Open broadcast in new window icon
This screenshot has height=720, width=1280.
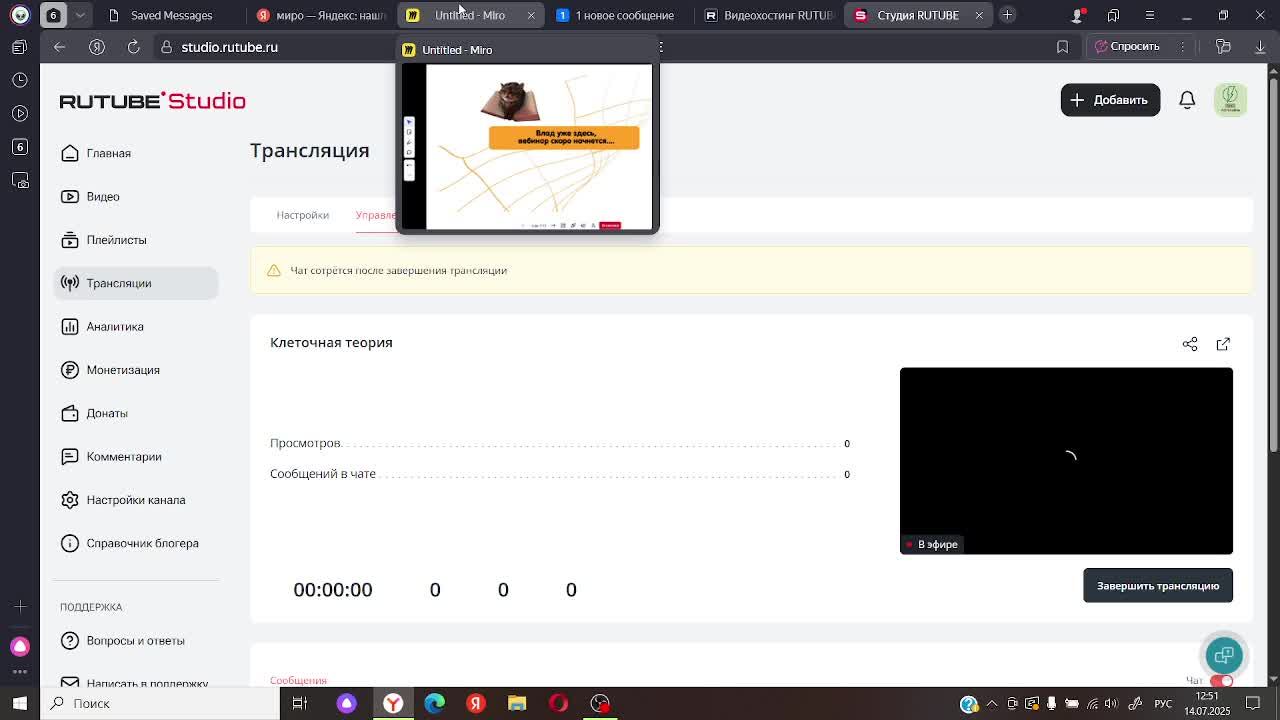tap(1223, 344)
